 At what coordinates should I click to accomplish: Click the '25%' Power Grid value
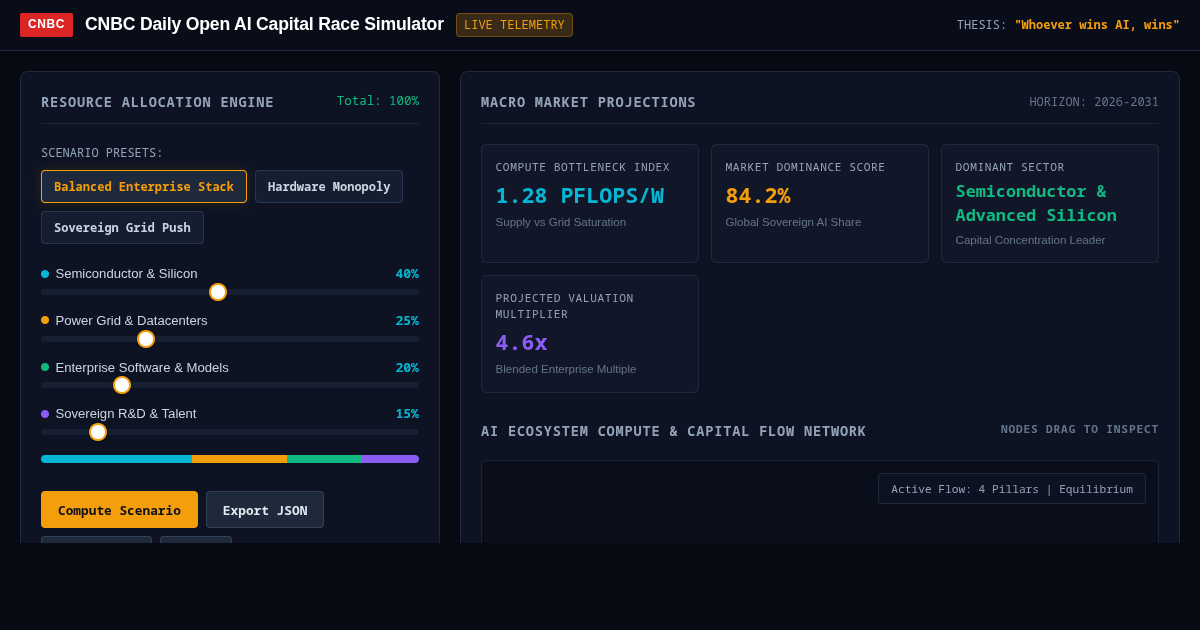pos(407,321)
